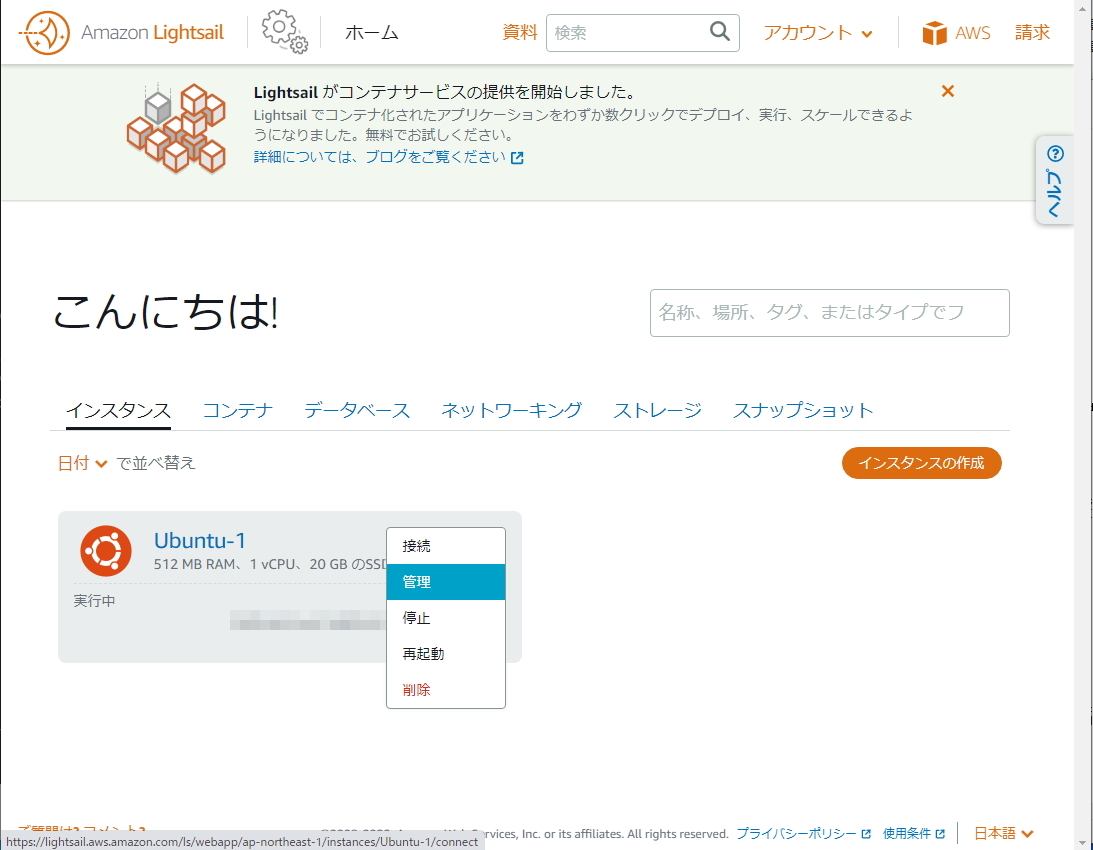
Task: Choose 削除 from context menu
Action: pos(446,690)
